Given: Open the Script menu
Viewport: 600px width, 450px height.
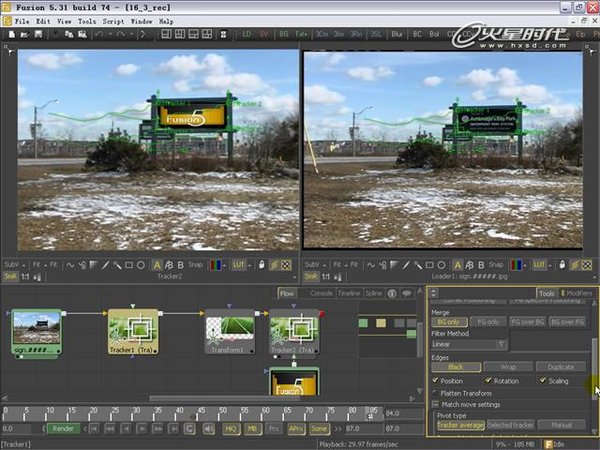Looking at the screenshot, I should pos(113,21).
